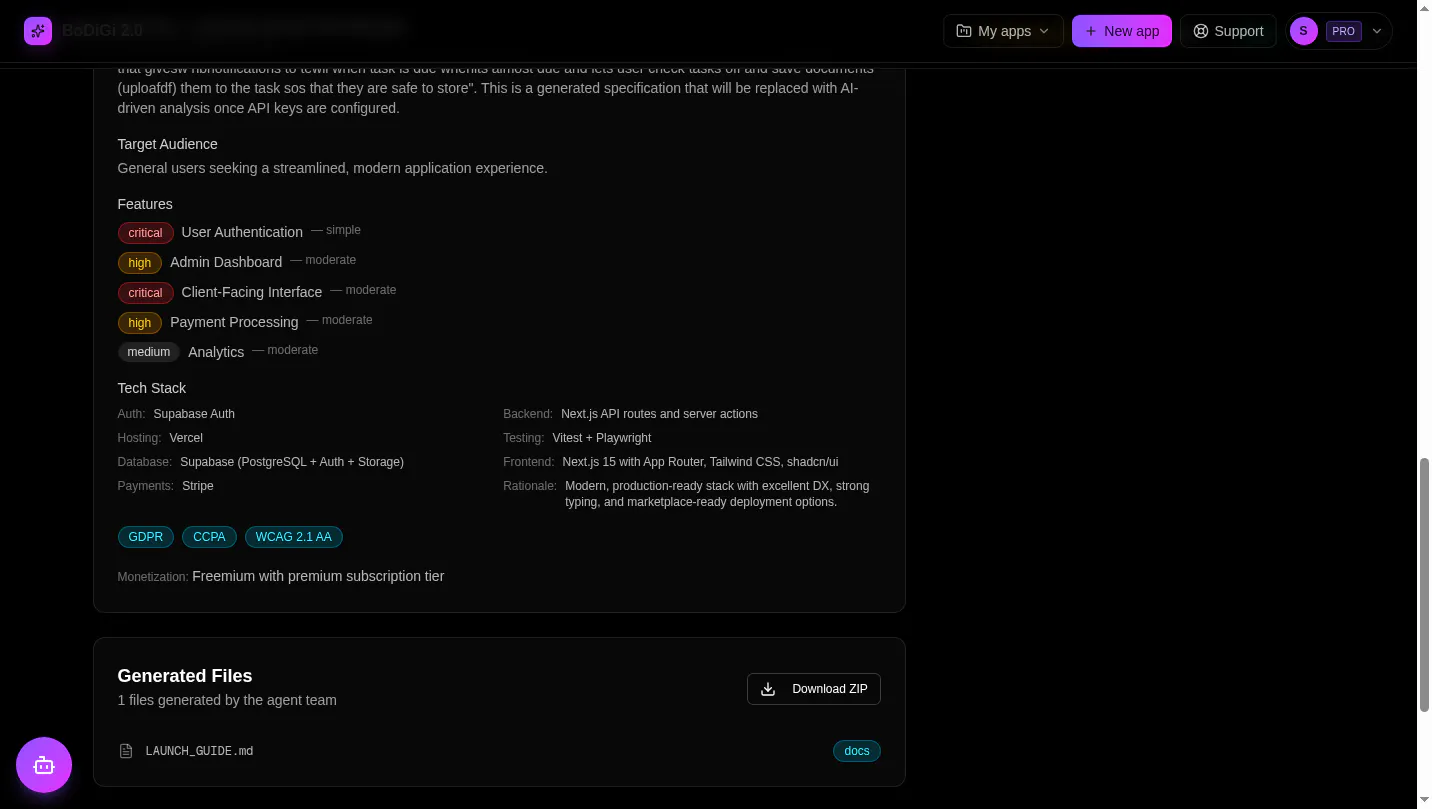This screenshot has height=809, width=1432.
Task: Expand the account menu chevron
Action: coord(1377,31)
